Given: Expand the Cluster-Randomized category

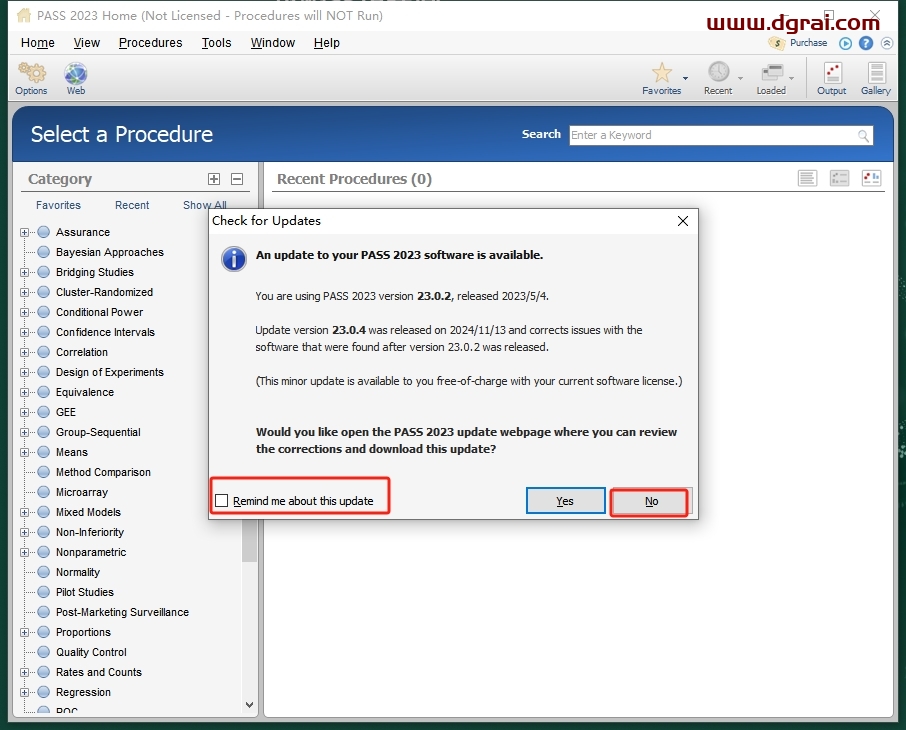Looking at the screenshot, I should pos(24,292).
